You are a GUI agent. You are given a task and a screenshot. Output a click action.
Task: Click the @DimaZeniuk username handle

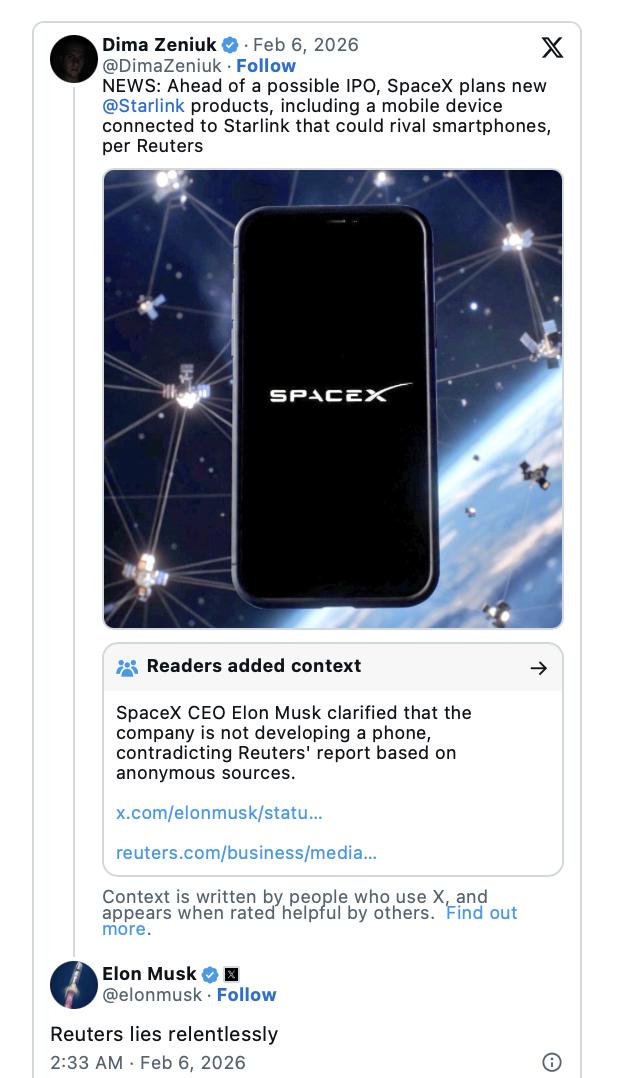tap(162, 65)
